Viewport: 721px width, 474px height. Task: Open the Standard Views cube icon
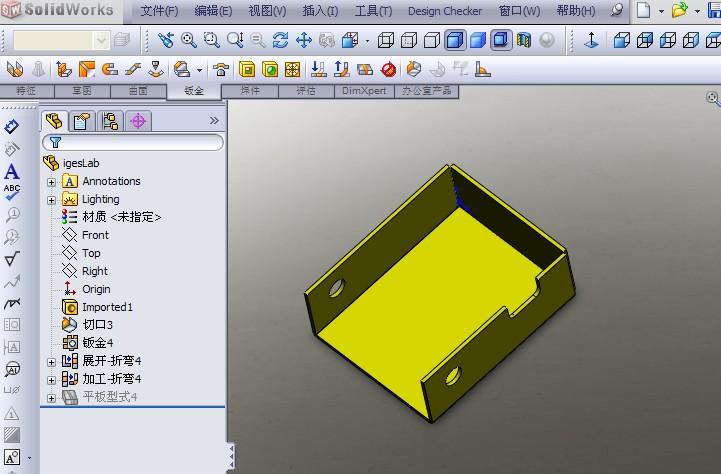tap(350, 40)
